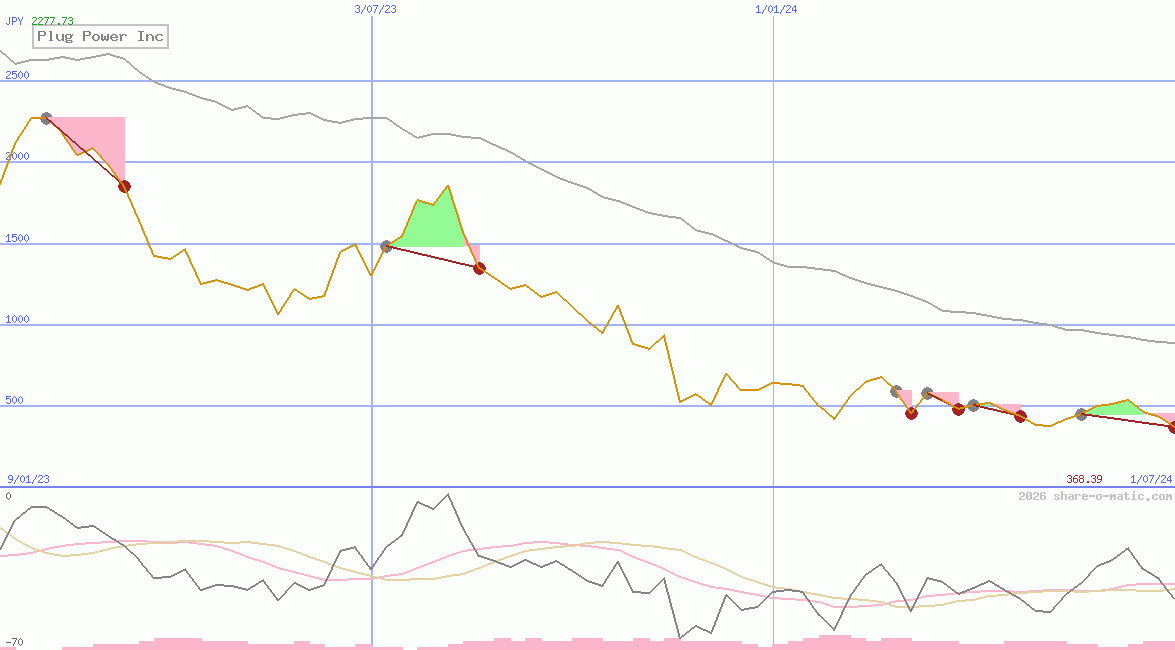Click the 1/01/24 date marker label
This screenshot has width=1175, height=650.
click(776, 9)
